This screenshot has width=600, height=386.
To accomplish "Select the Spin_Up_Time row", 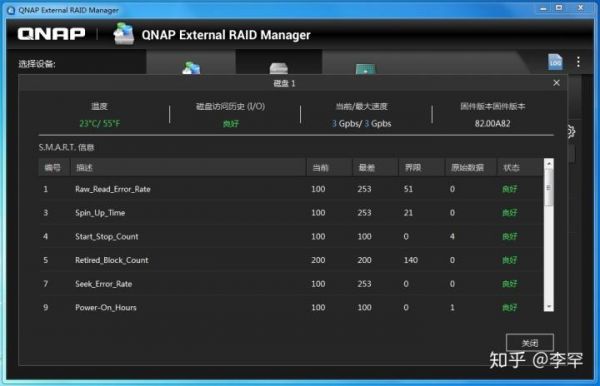I will (x=291, y=213).
